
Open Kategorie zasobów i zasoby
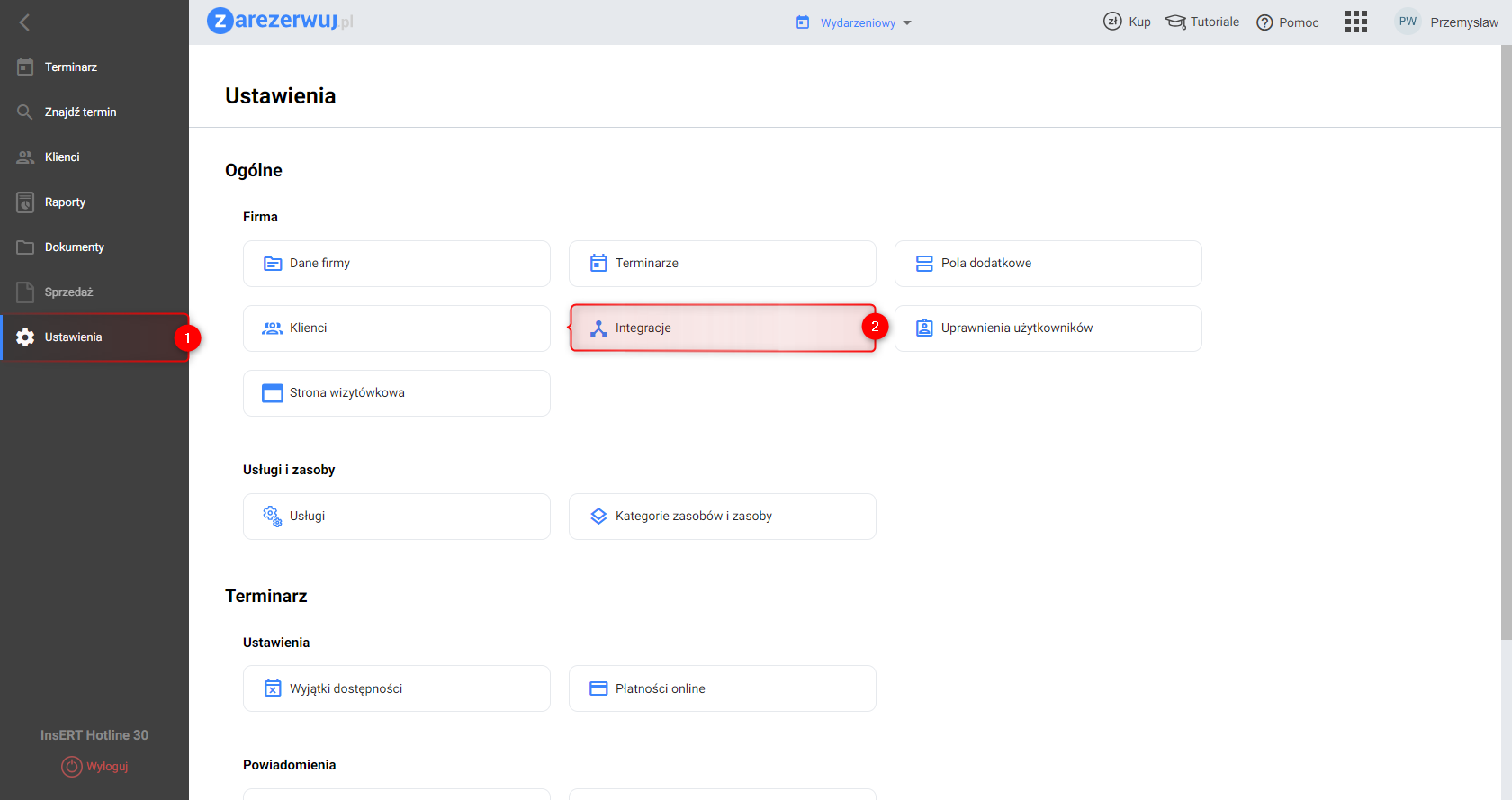[722, 517]
